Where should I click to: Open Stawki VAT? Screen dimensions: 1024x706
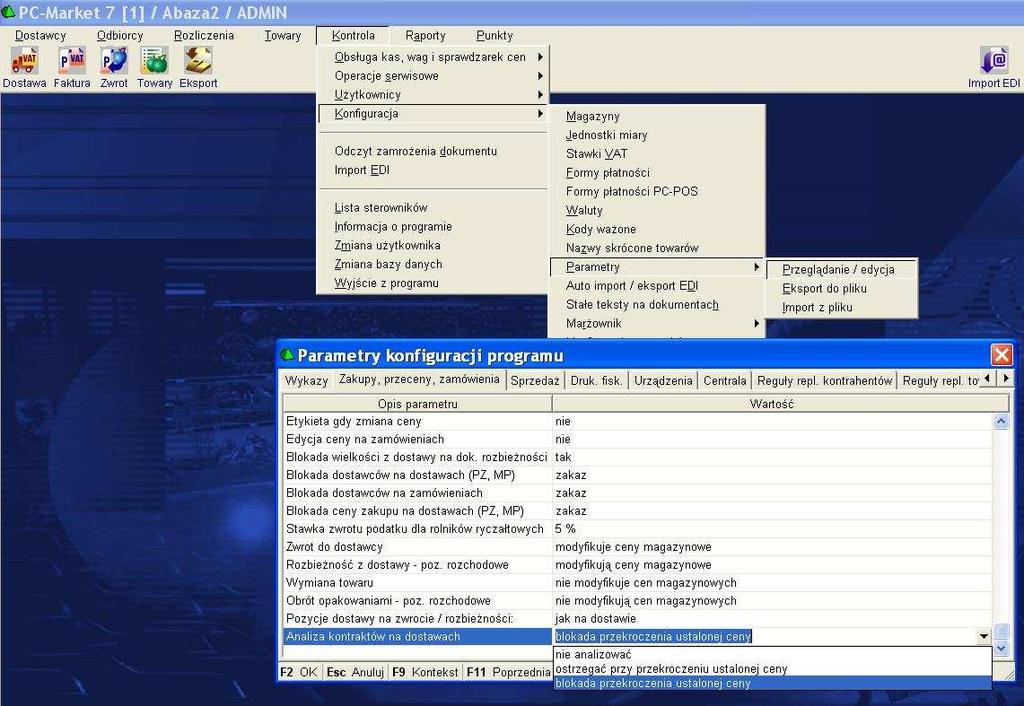click(x=656, y=154)
